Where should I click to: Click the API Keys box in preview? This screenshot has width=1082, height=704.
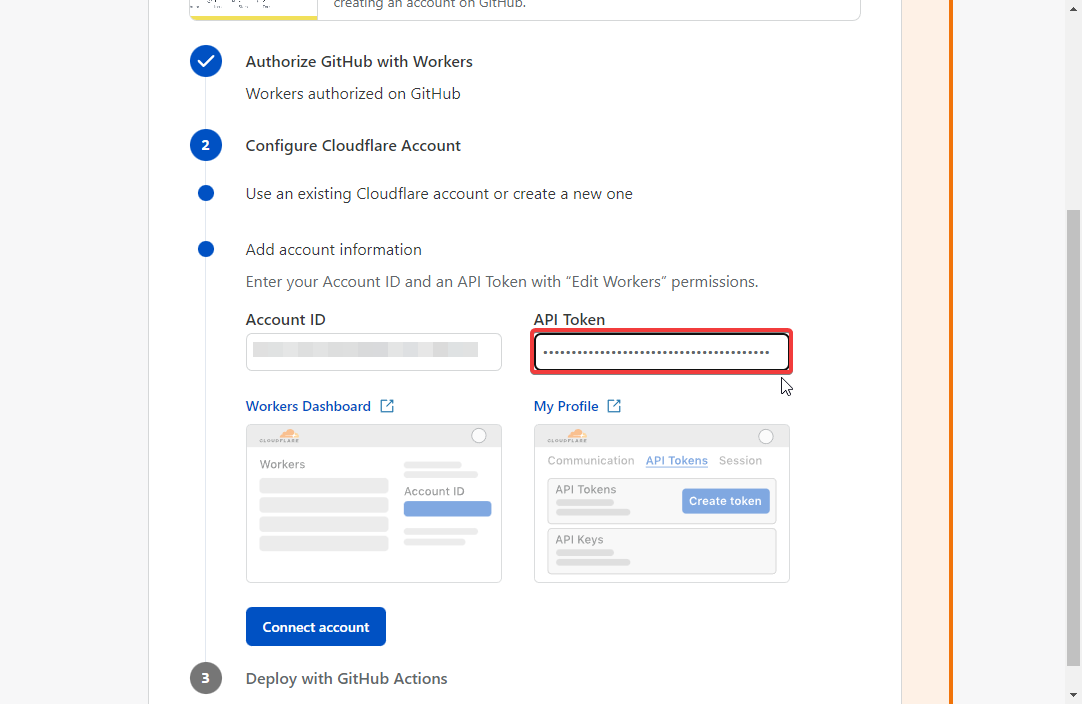(x=662, y=551)
